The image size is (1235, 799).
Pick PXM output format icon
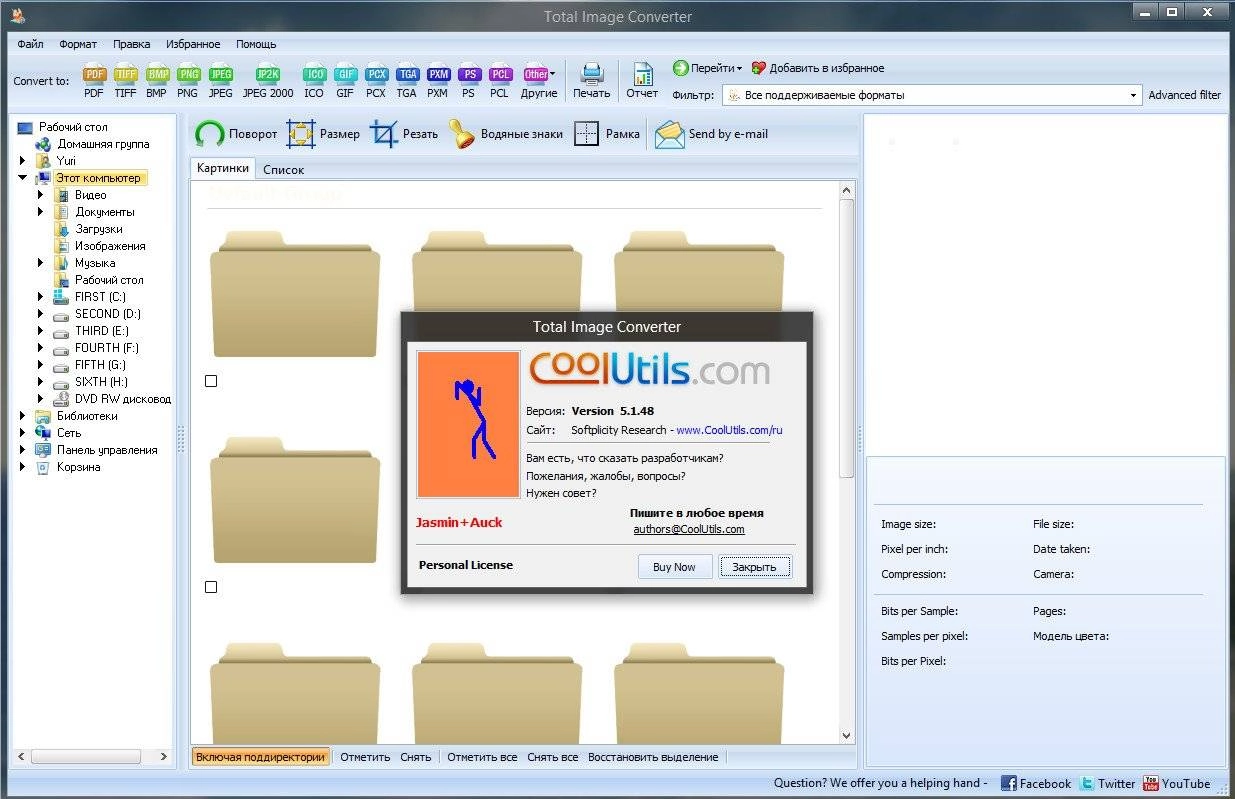pyautogui.click(x=437, y=81)
